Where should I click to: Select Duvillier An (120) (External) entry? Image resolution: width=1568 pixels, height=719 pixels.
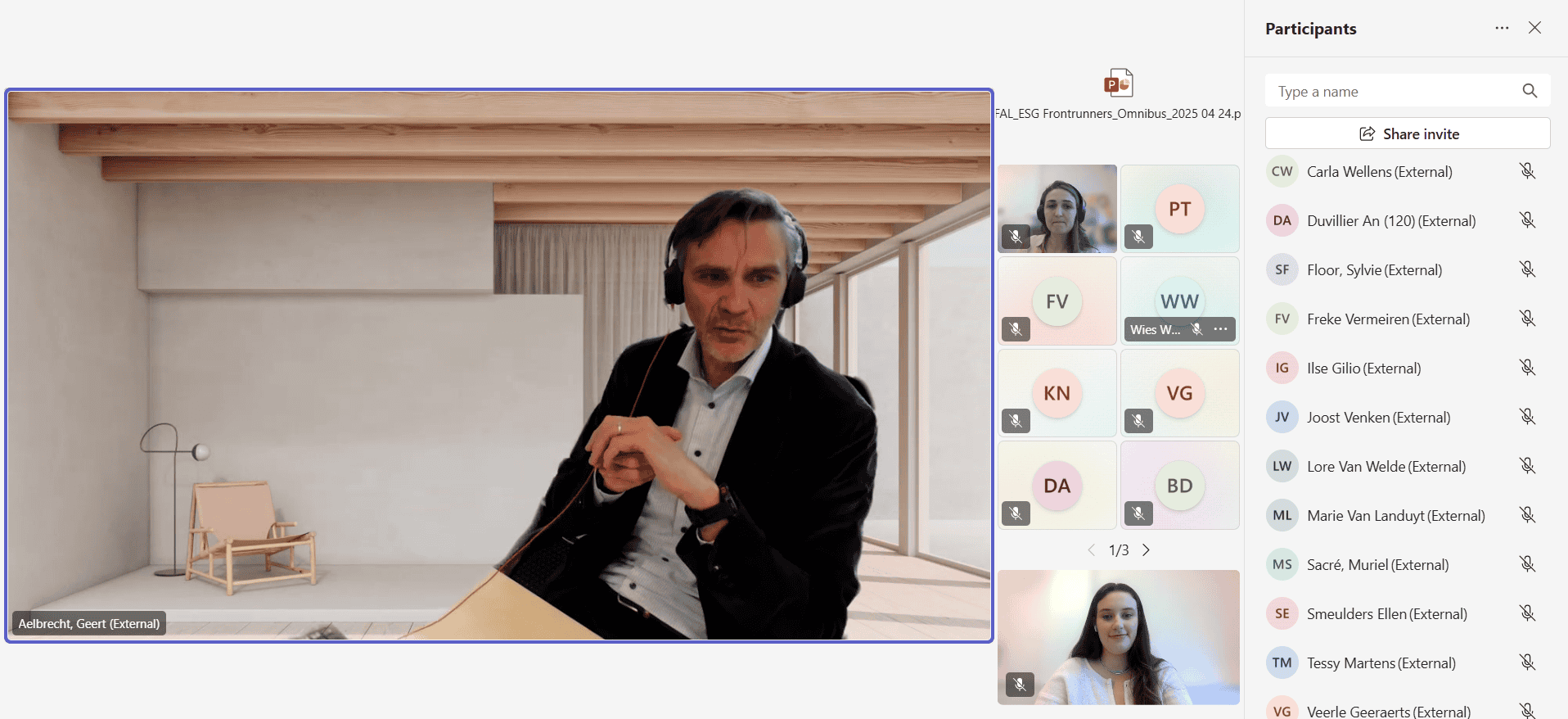(1391, 220)
